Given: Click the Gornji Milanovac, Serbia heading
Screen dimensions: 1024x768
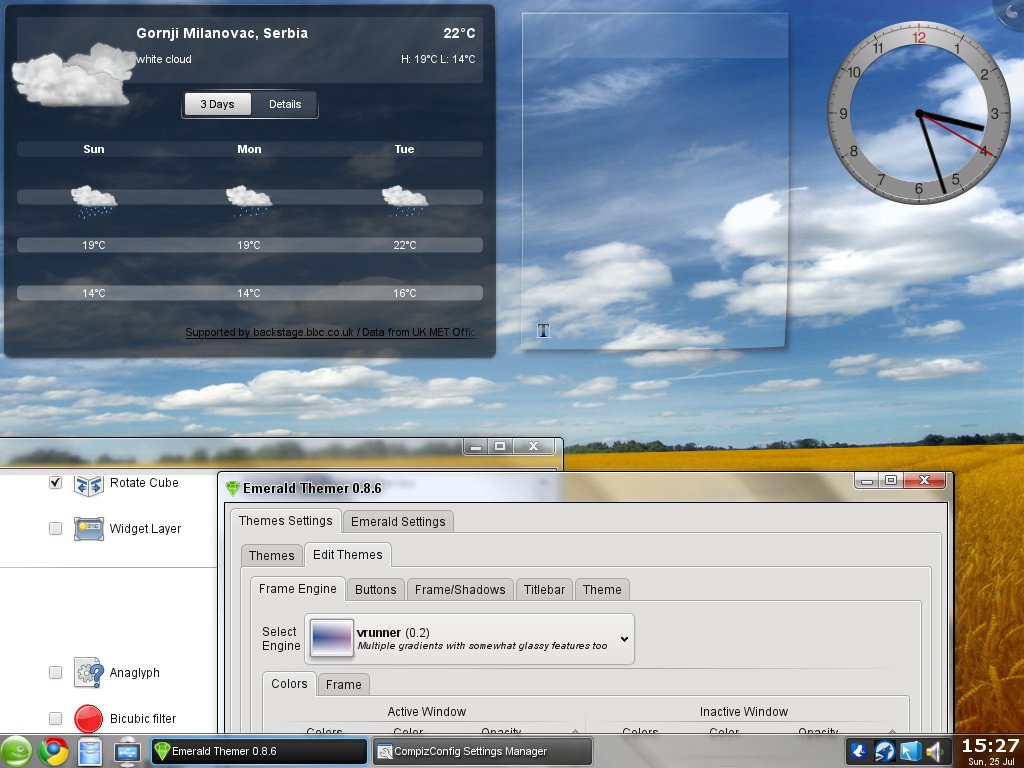Looking at the screenshot, I should point(222,33).
